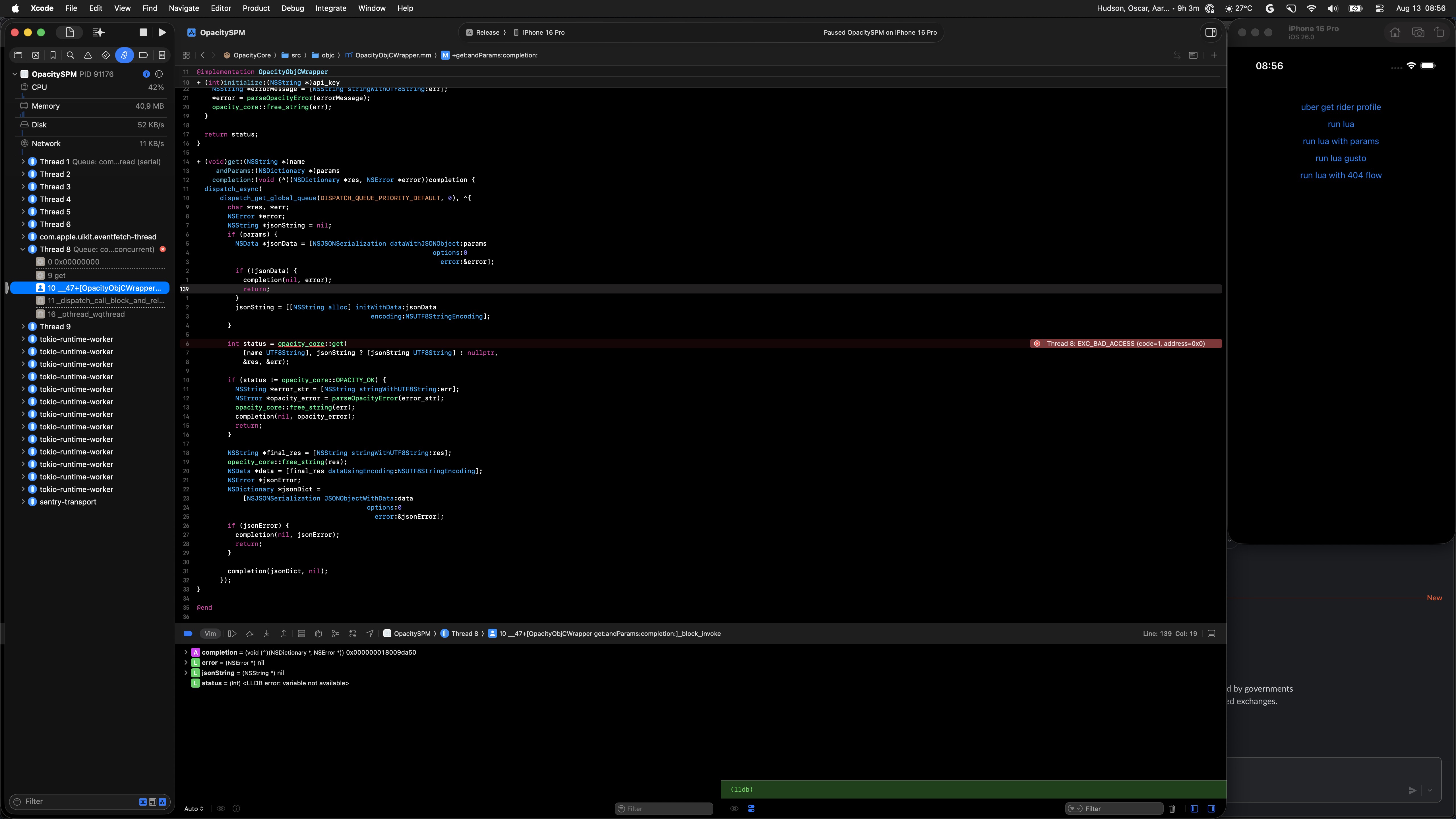
Task: Click the console Filter field
Action: (1115, 809)
